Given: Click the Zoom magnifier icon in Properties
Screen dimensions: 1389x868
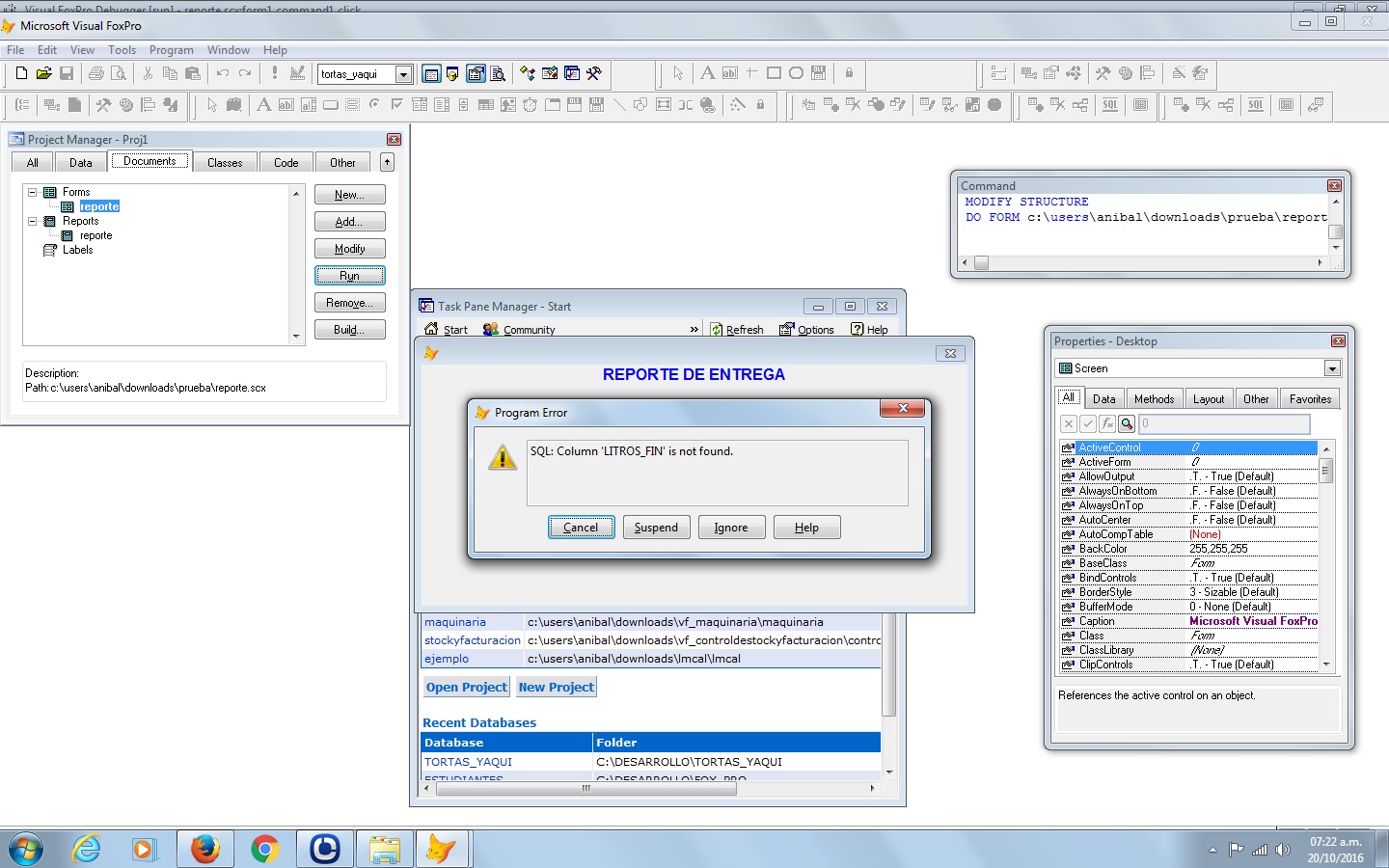Looking at the screenshot, I should (x=1127, y=423).
